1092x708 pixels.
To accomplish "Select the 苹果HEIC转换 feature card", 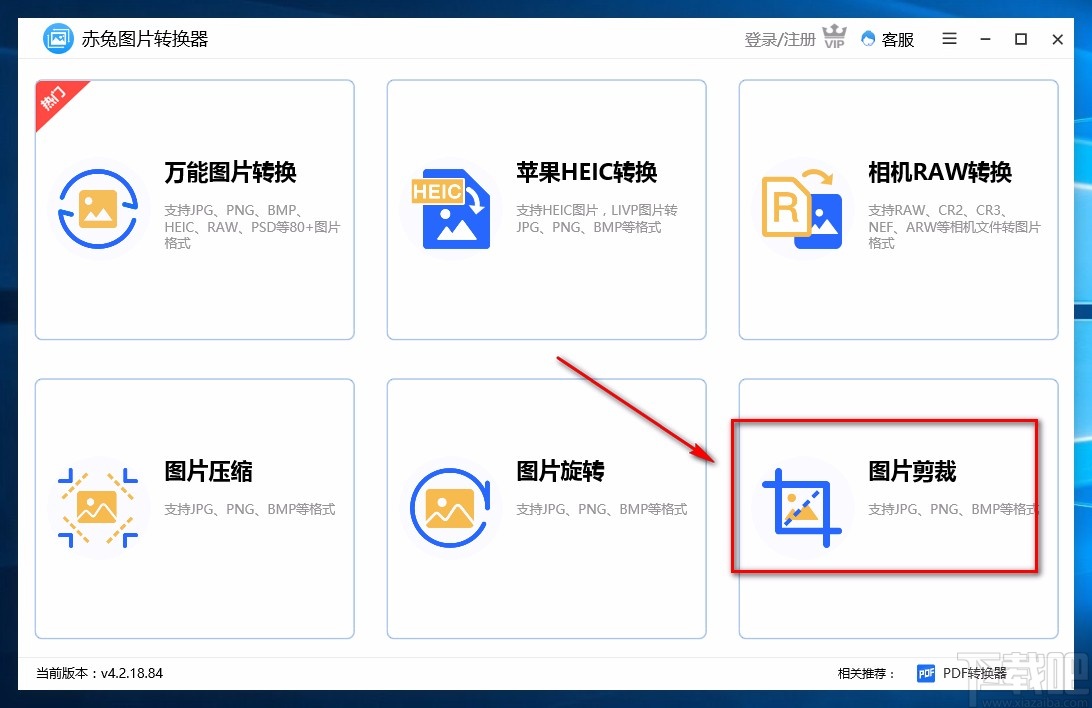I will tap(546, 208).
